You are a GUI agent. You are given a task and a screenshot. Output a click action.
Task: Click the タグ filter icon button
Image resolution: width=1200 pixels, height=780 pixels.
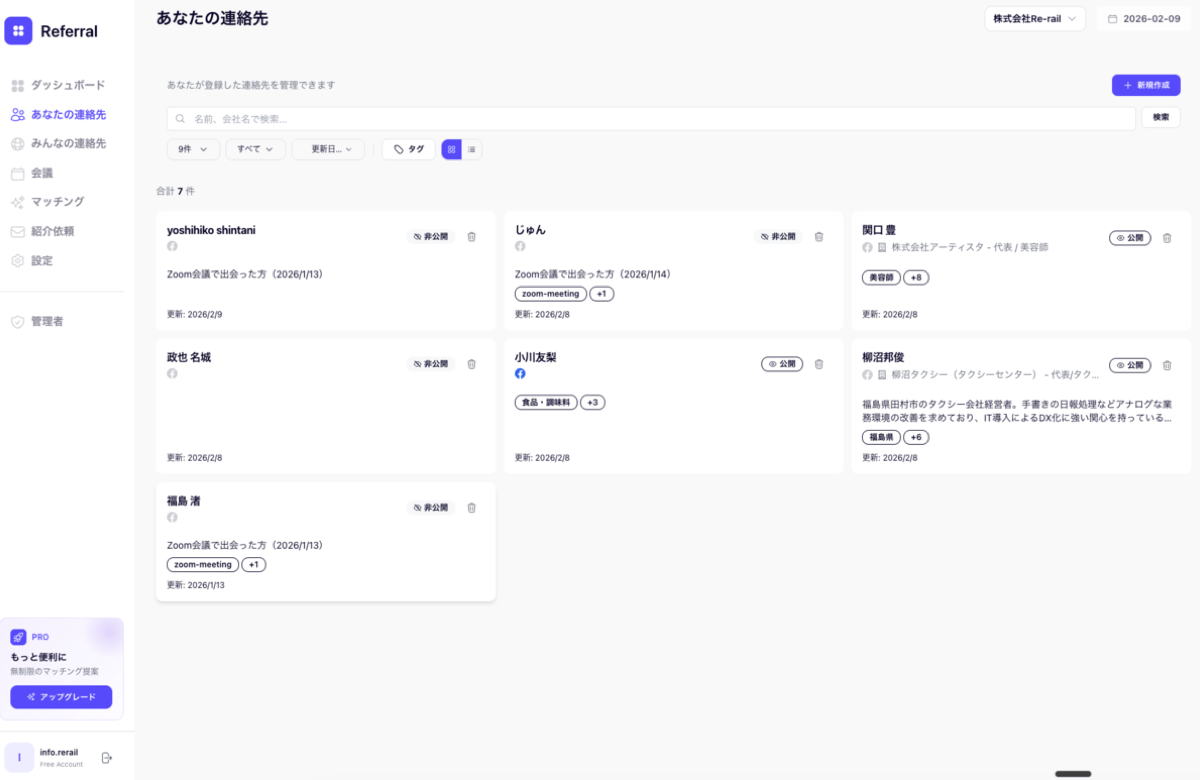click(x=397, y=148)
